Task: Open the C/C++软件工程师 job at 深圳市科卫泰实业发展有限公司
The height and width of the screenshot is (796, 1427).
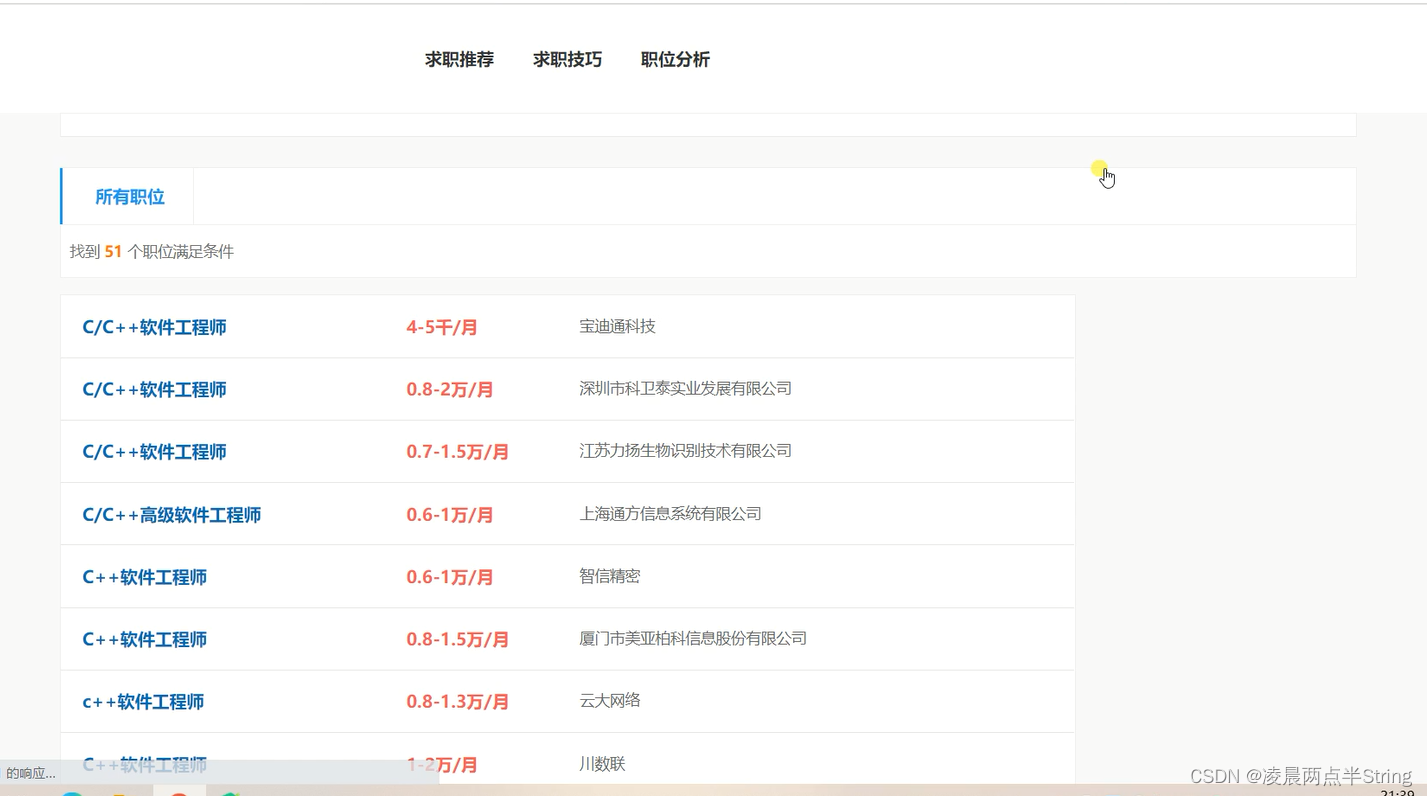Action: pyautogui.click(x=154, y=389)
